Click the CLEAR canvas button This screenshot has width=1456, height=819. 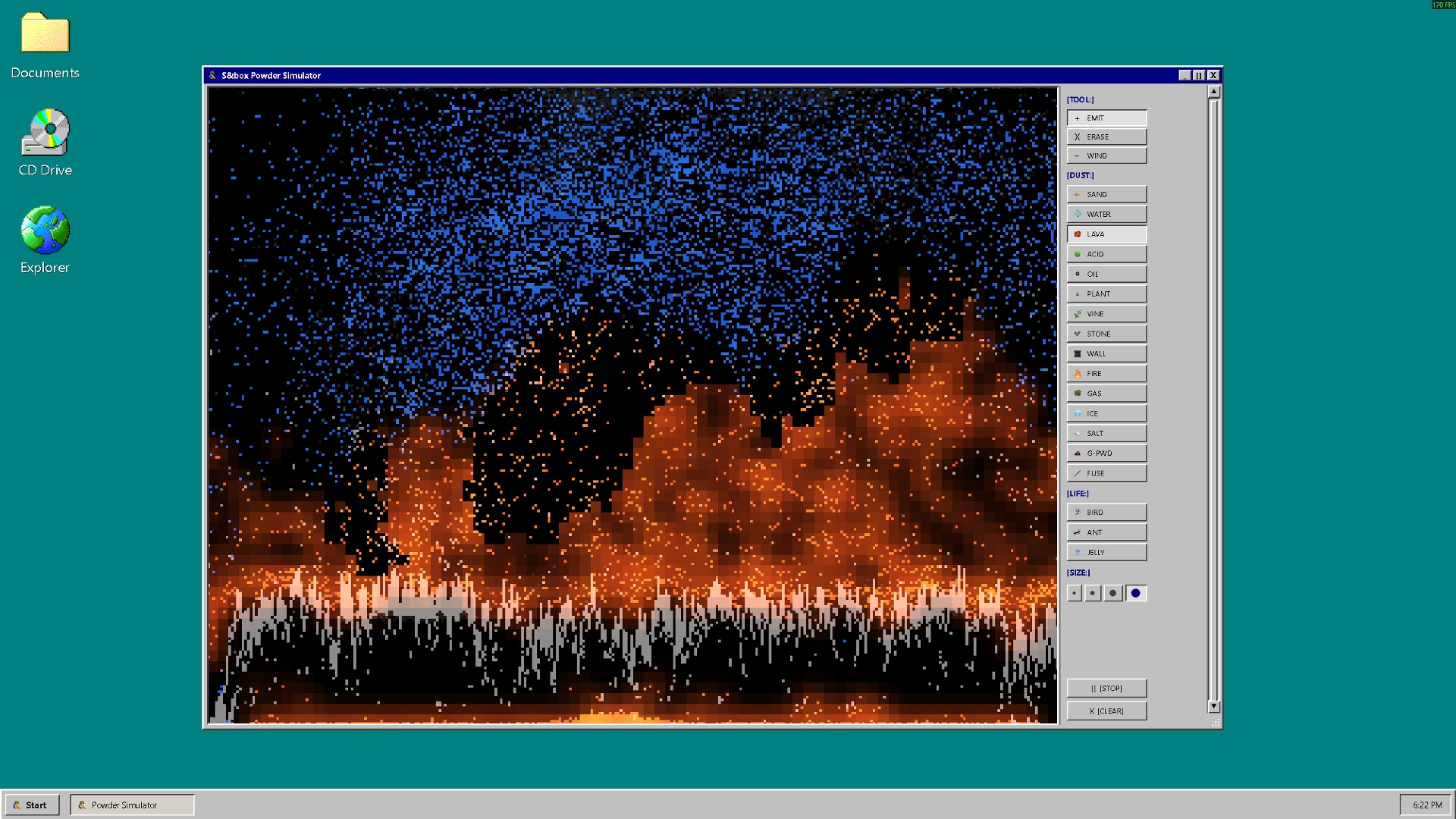click(1106, 711)
